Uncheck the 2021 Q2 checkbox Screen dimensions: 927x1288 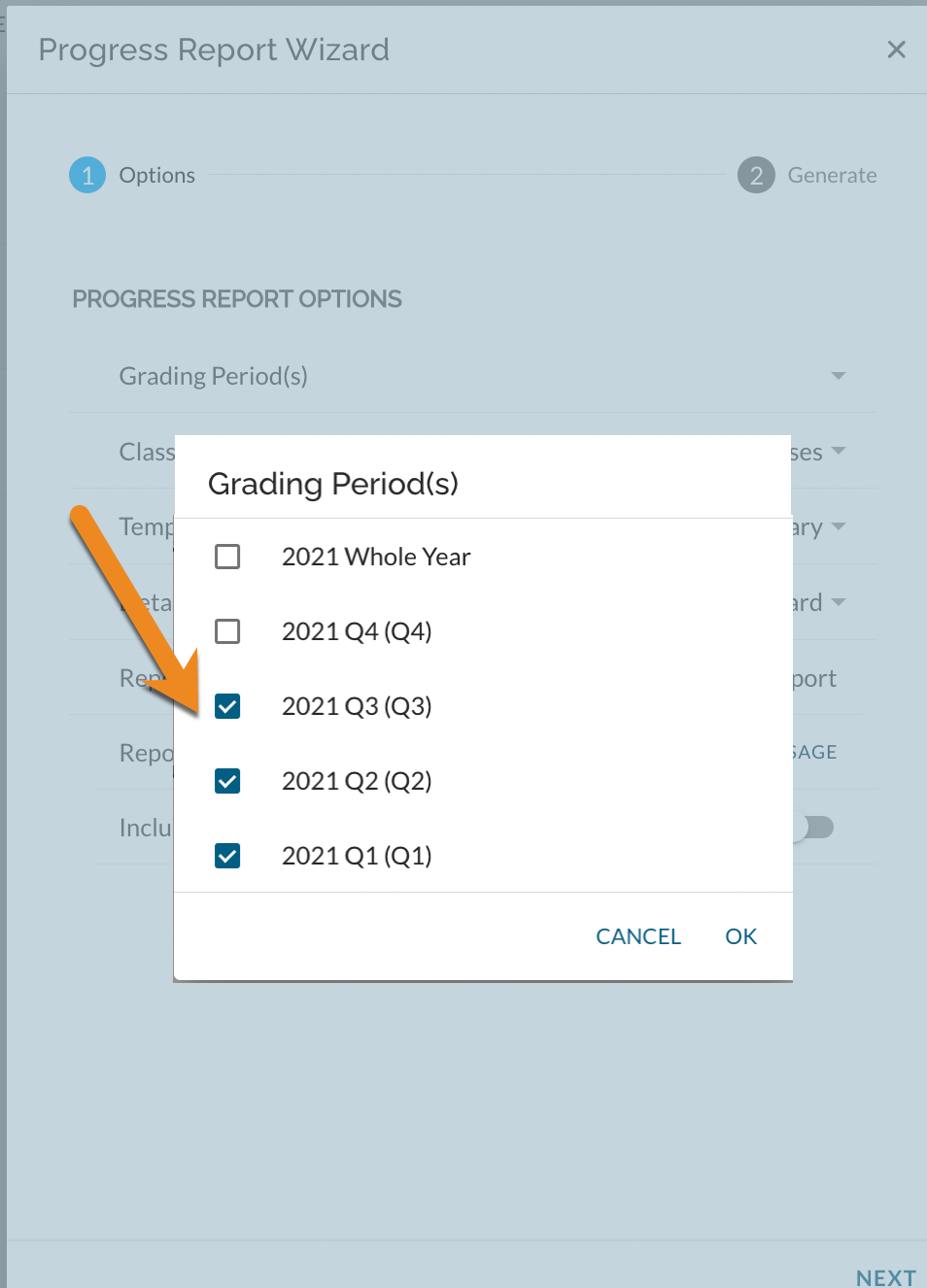pos(226,781)
